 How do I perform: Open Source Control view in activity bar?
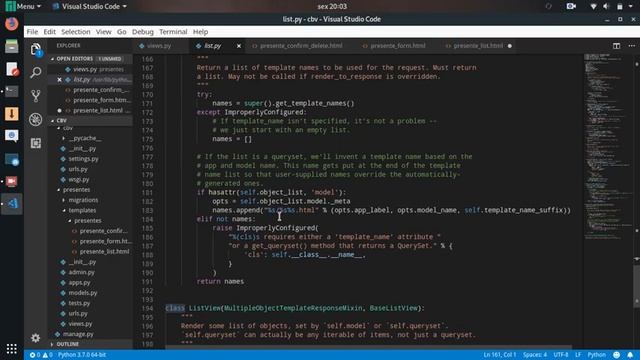pyautogui.click(x=36, y=96)
